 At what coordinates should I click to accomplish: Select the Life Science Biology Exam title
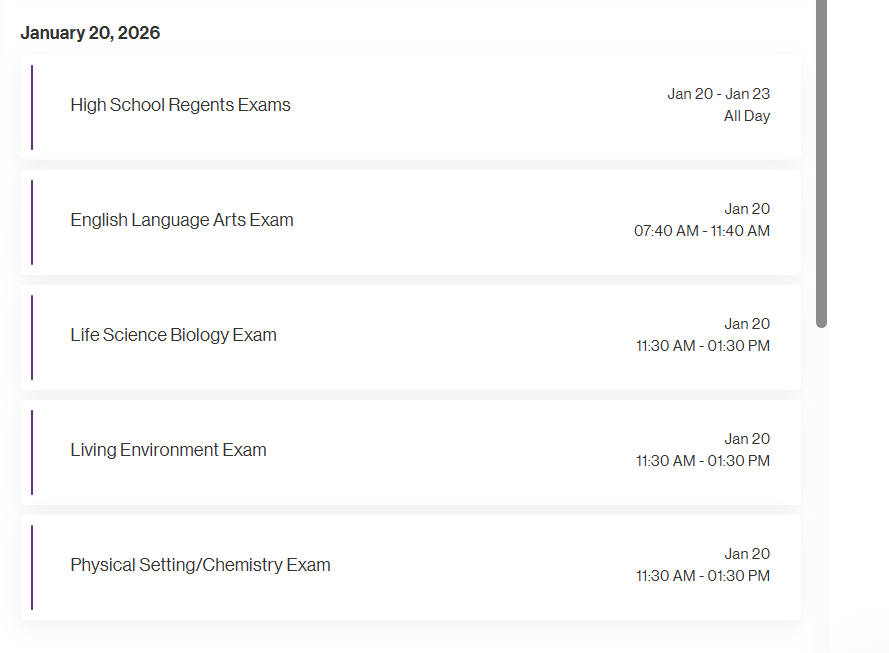click(x=173, y=335)
